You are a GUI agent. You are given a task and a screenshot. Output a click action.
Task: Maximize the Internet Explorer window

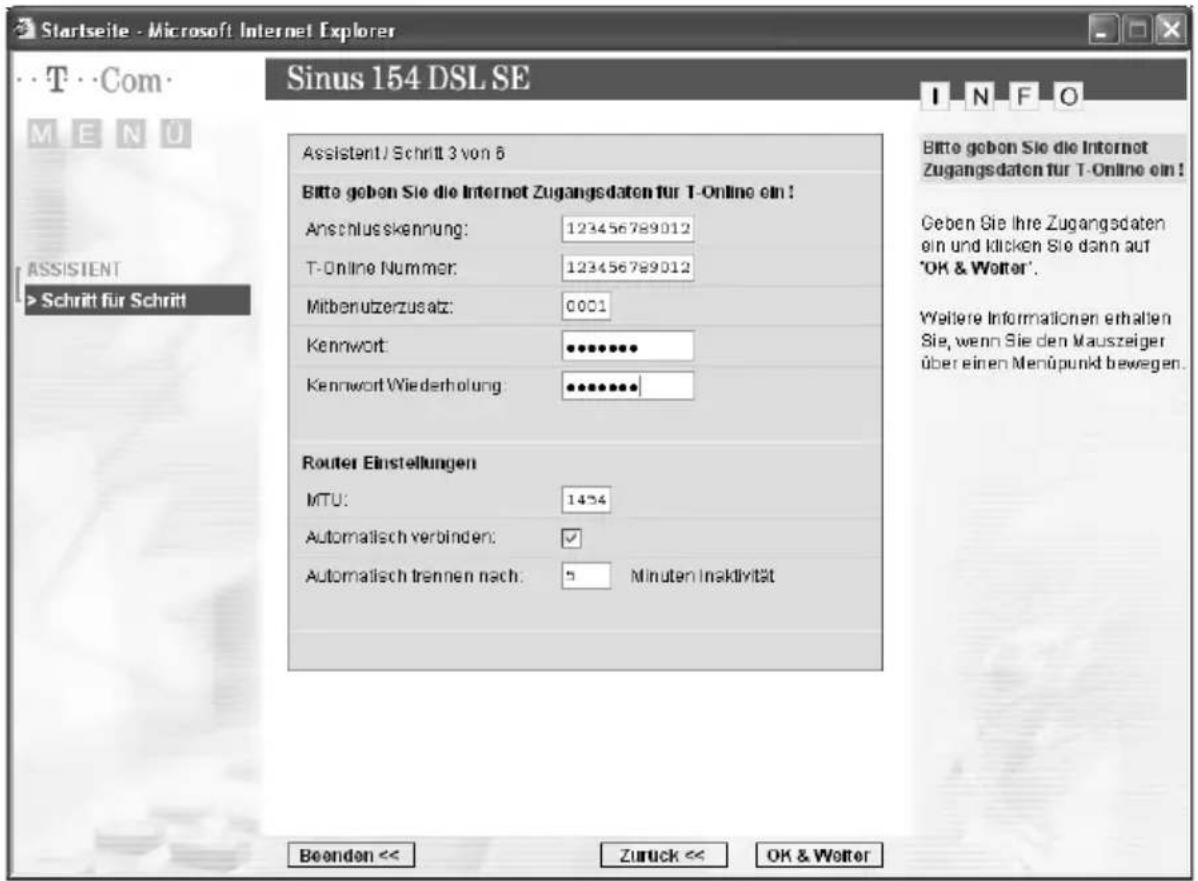pos(1138,31)
